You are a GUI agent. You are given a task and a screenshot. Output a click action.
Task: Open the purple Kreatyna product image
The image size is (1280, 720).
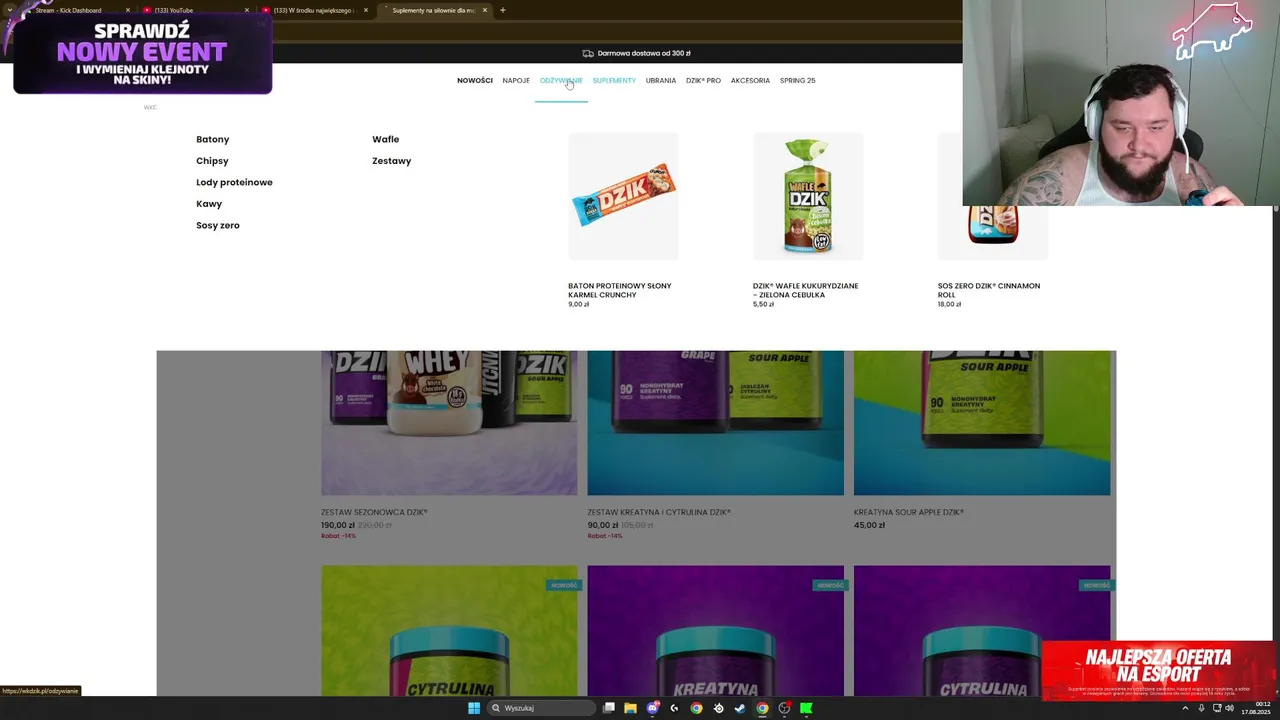click(x=715, y=631)
